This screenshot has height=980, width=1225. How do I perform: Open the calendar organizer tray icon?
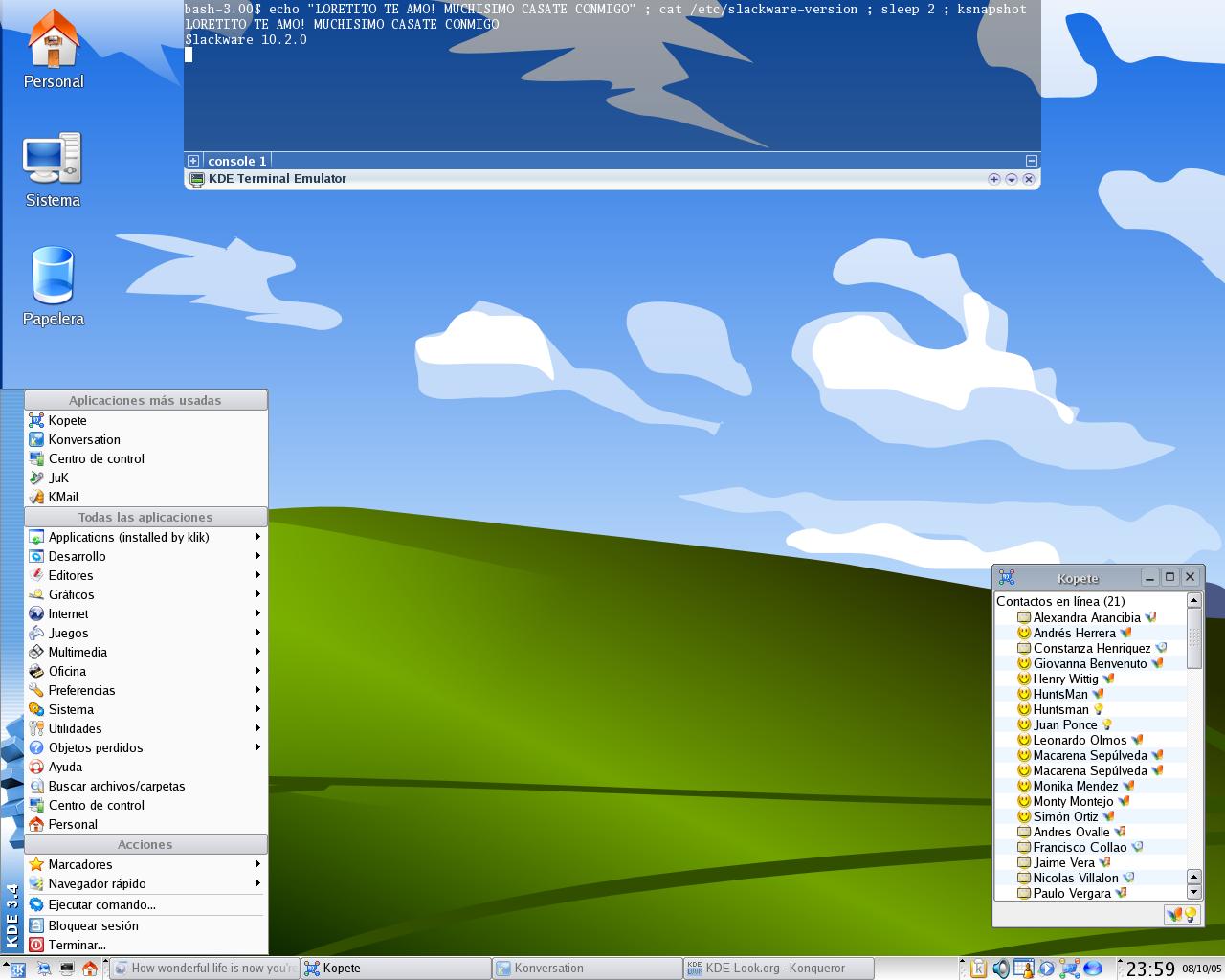(1024, 969)
